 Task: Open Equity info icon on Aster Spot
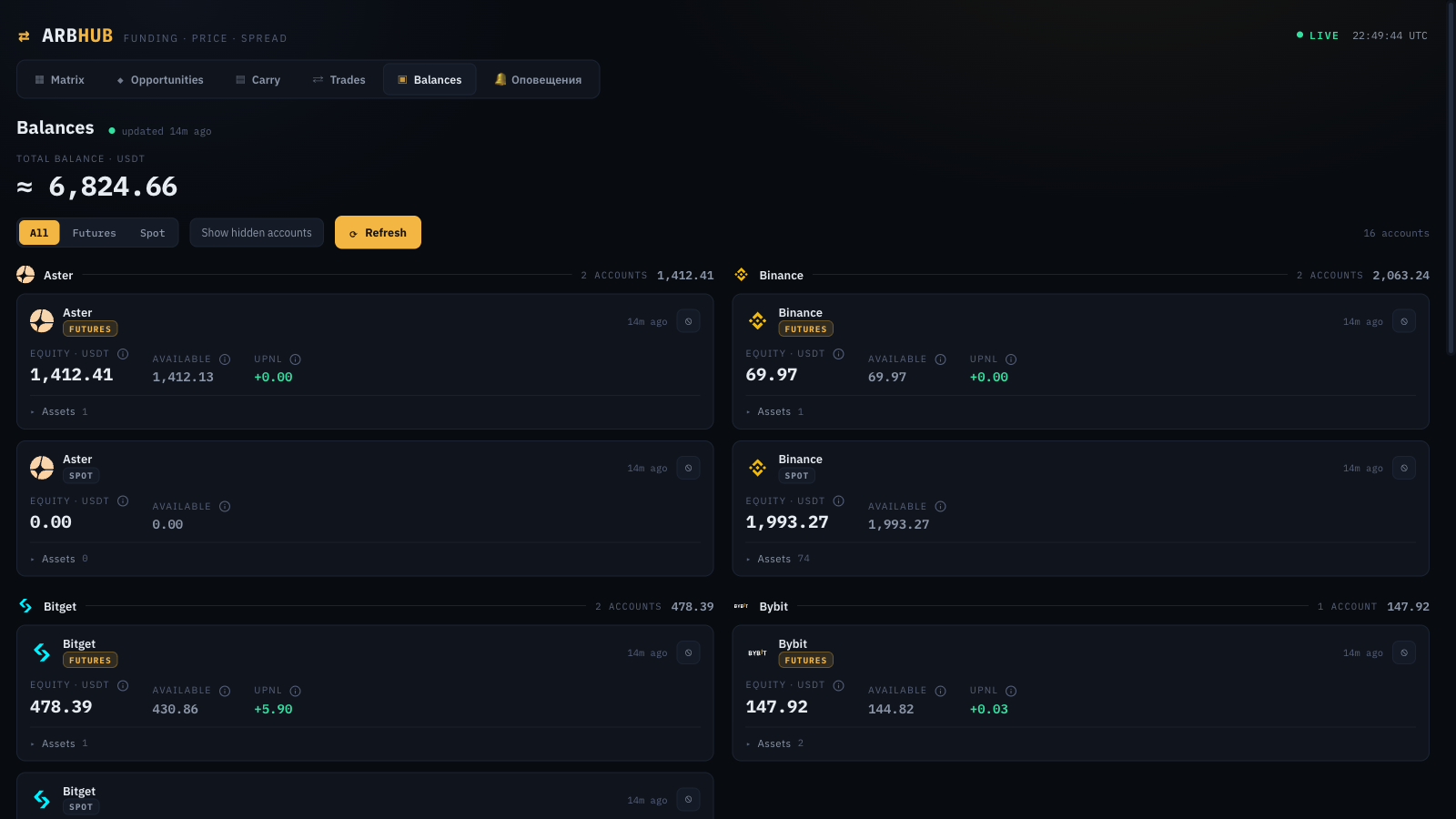(x=123, y=501)
